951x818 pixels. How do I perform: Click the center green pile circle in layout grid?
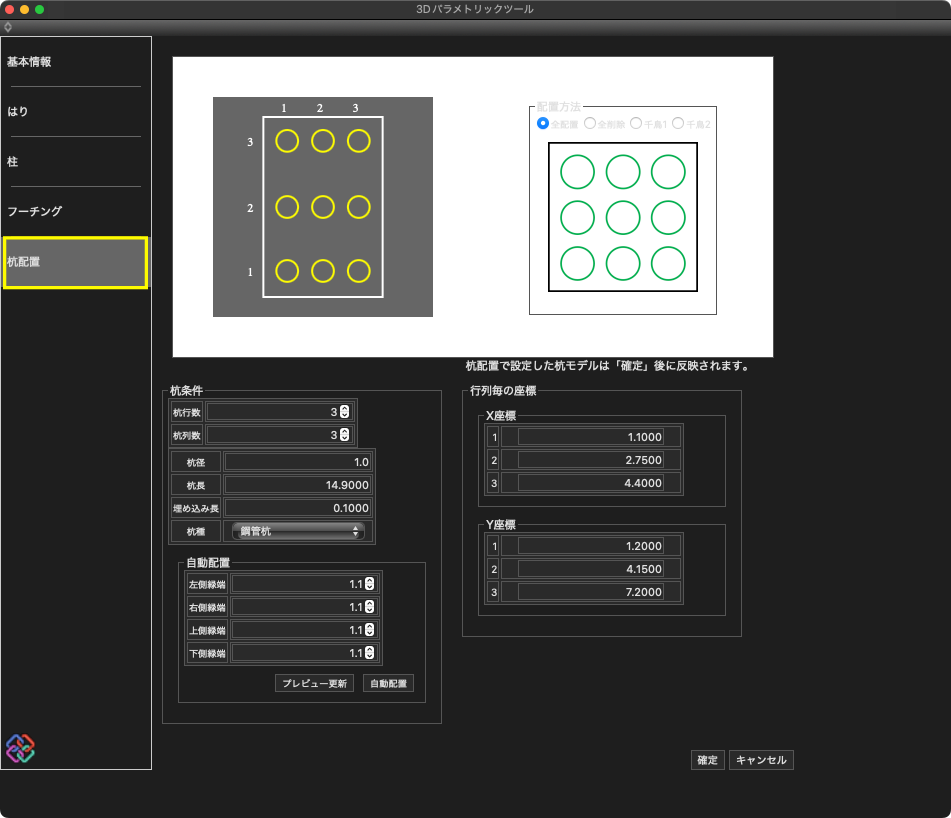(x=623, y=217)
